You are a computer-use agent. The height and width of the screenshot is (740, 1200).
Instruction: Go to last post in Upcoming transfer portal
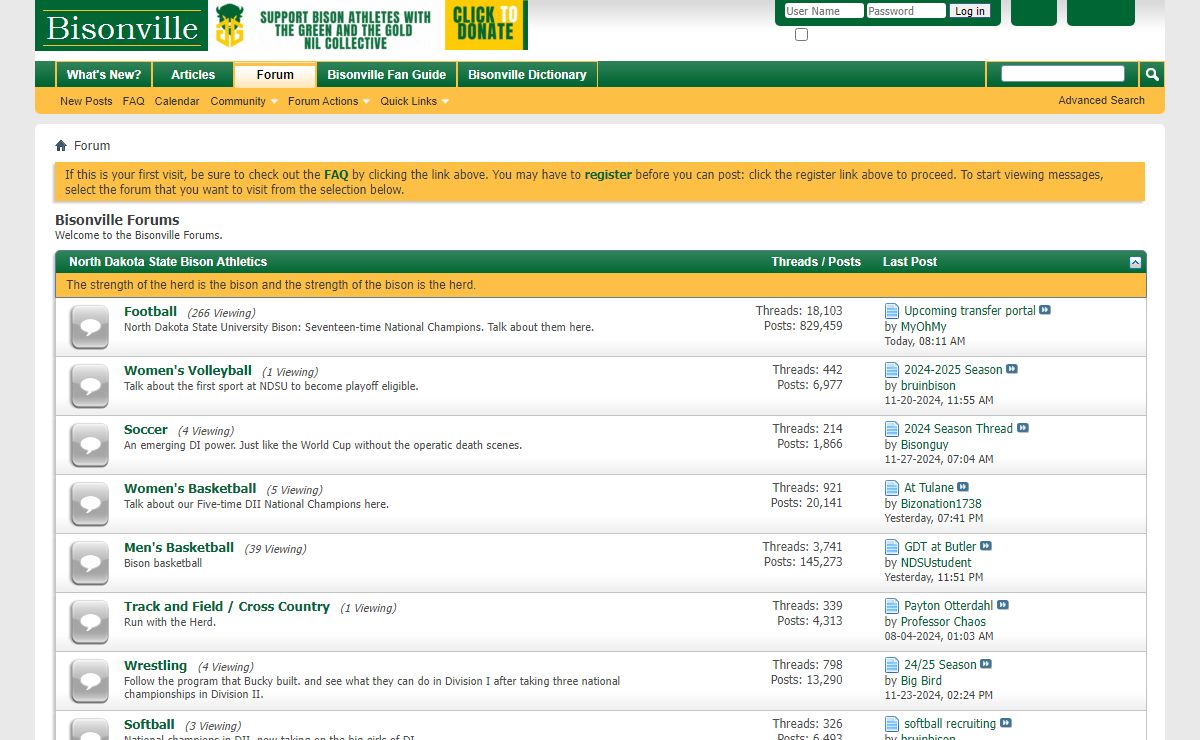[x=1045, y=310]
